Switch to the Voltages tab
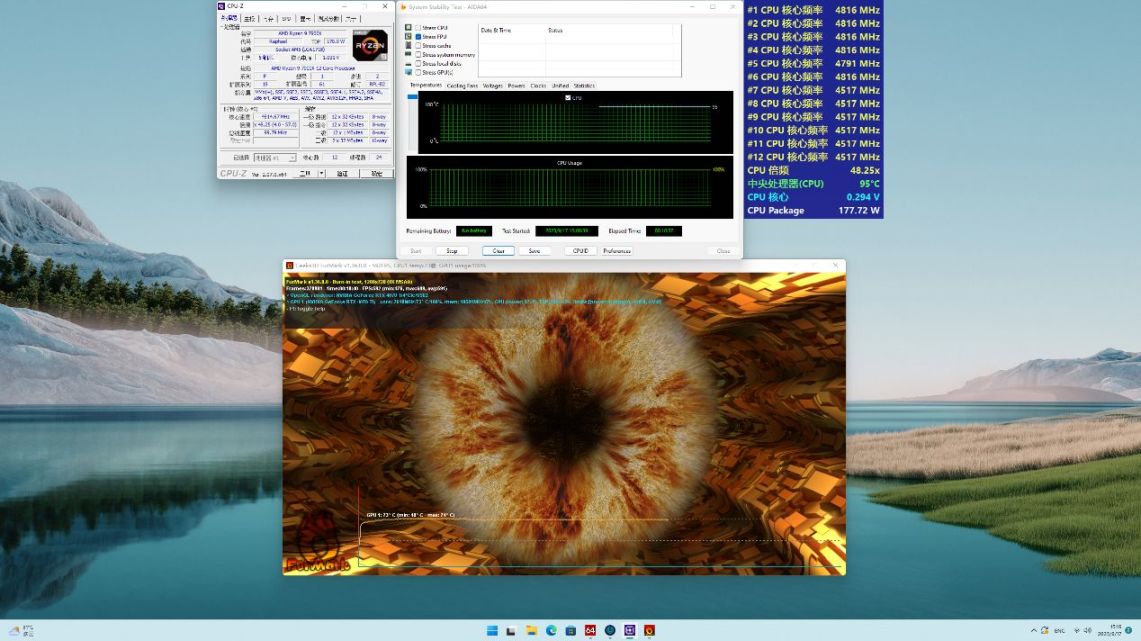Screen dimensions: 1141x641 point(493,86)
